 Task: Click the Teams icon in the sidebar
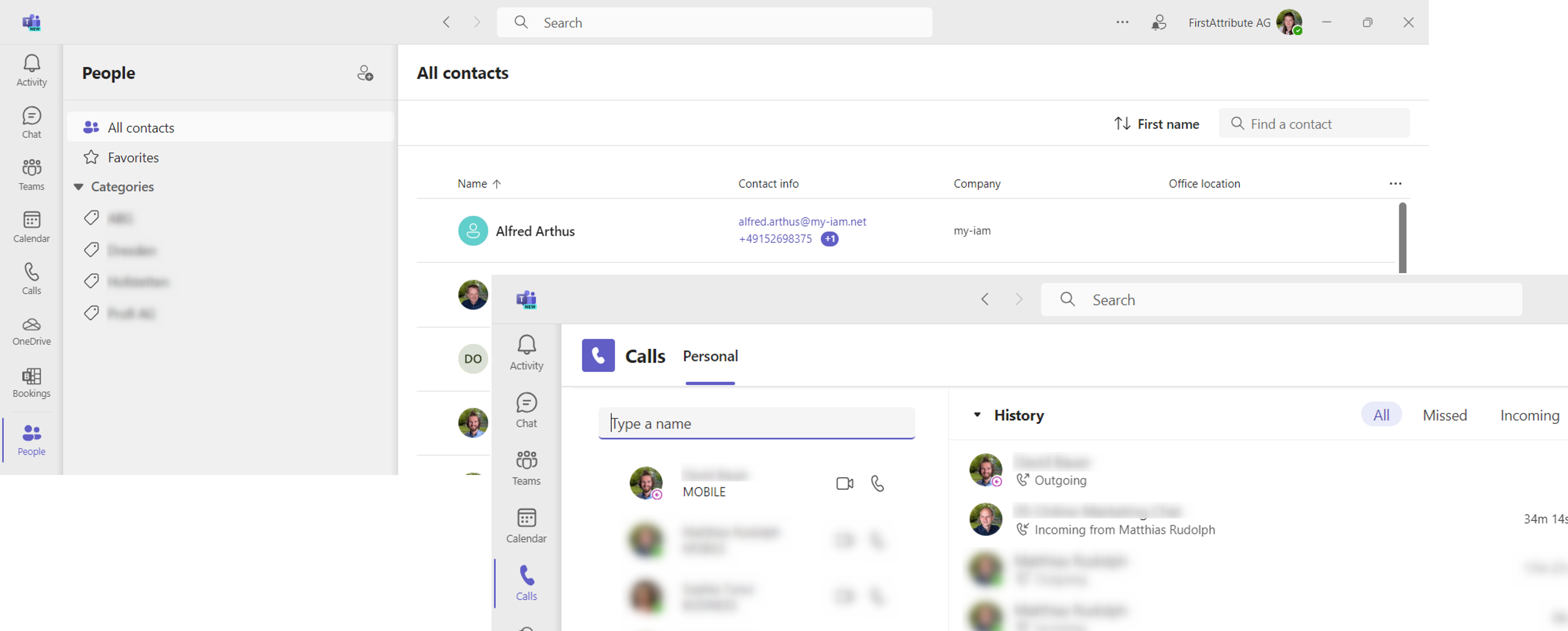click(x=31, y=173)
